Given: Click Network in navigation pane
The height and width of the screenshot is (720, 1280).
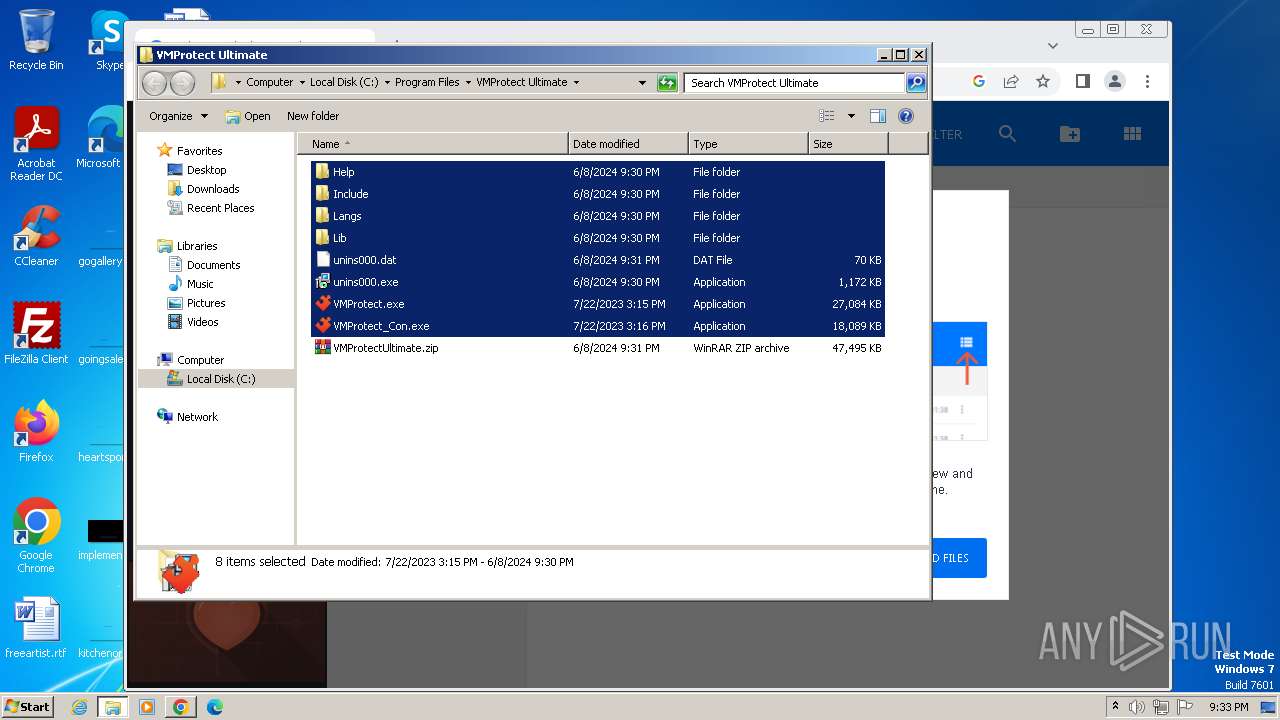Looking at the screenshot, I should [197, 417].
